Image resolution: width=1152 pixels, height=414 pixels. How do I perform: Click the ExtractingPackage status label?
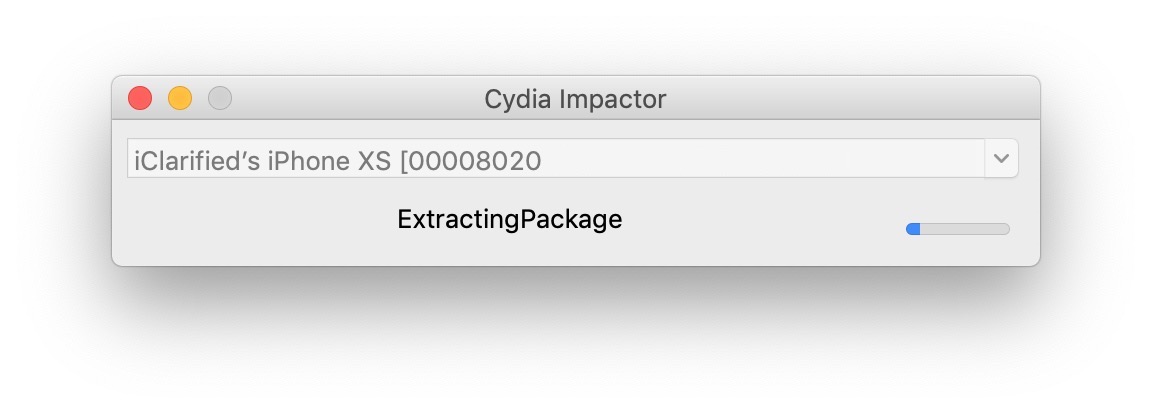pos(509,219)
